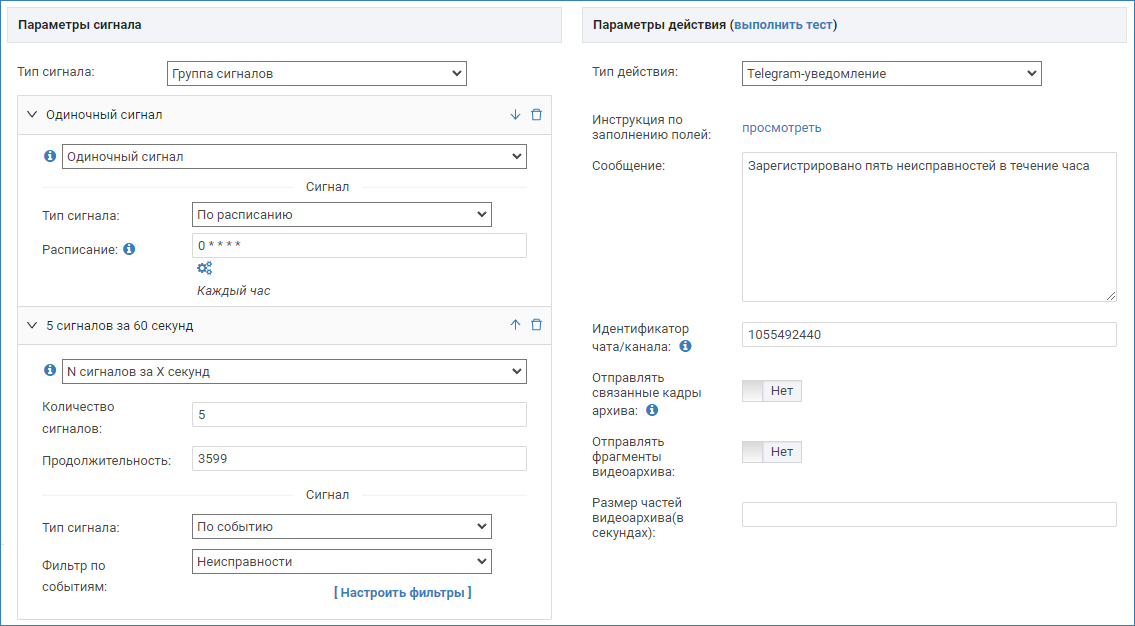Open просмотреть instruction link
This screenshot has width=1135, height=626.
point(781,127)
